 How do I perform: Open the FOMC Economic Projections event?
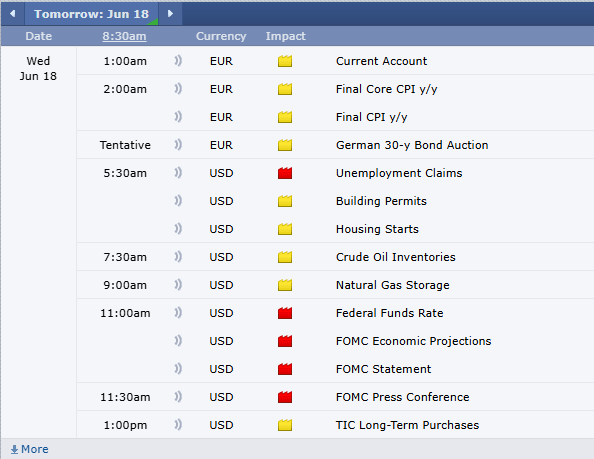click(x=413, y=341)
